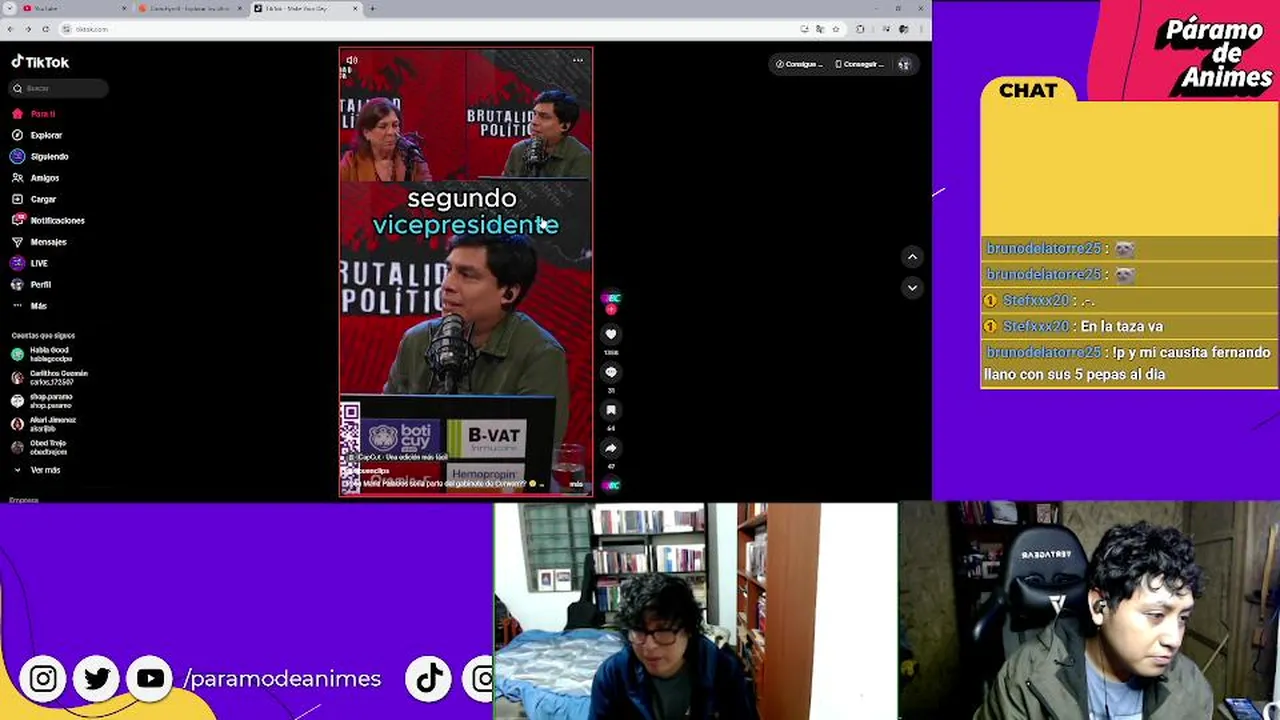The height and width of the screenshot is (720, 1280).
Task: Open Mensajes in the sidebar
Action: tap(39, 242)
